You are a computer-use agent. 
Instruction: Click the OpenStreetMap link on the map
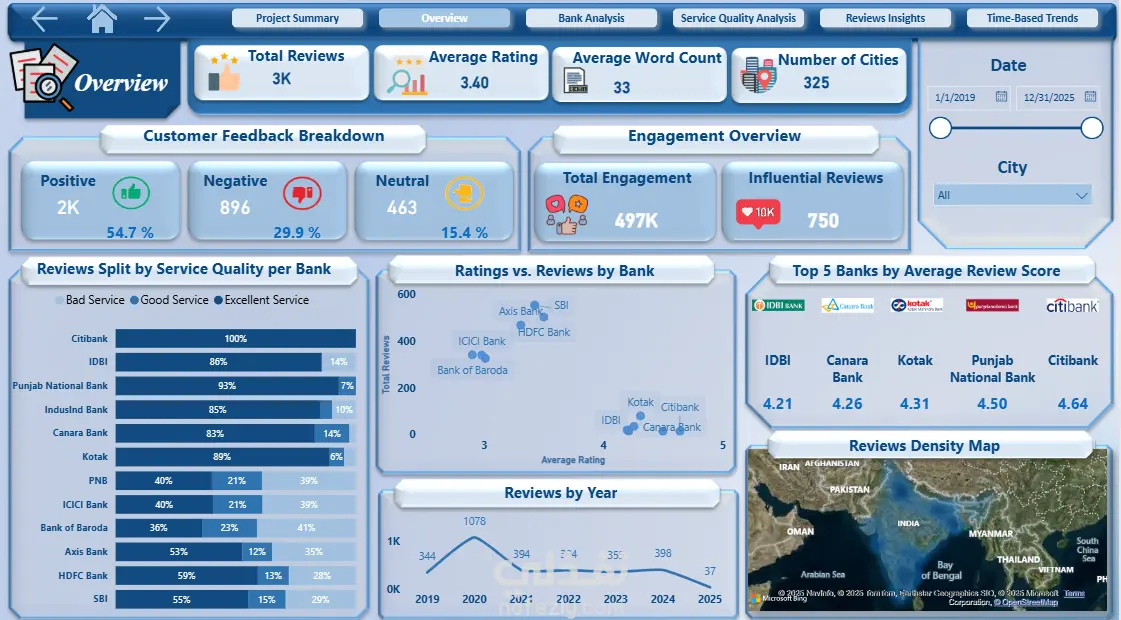click(1028, 602)
